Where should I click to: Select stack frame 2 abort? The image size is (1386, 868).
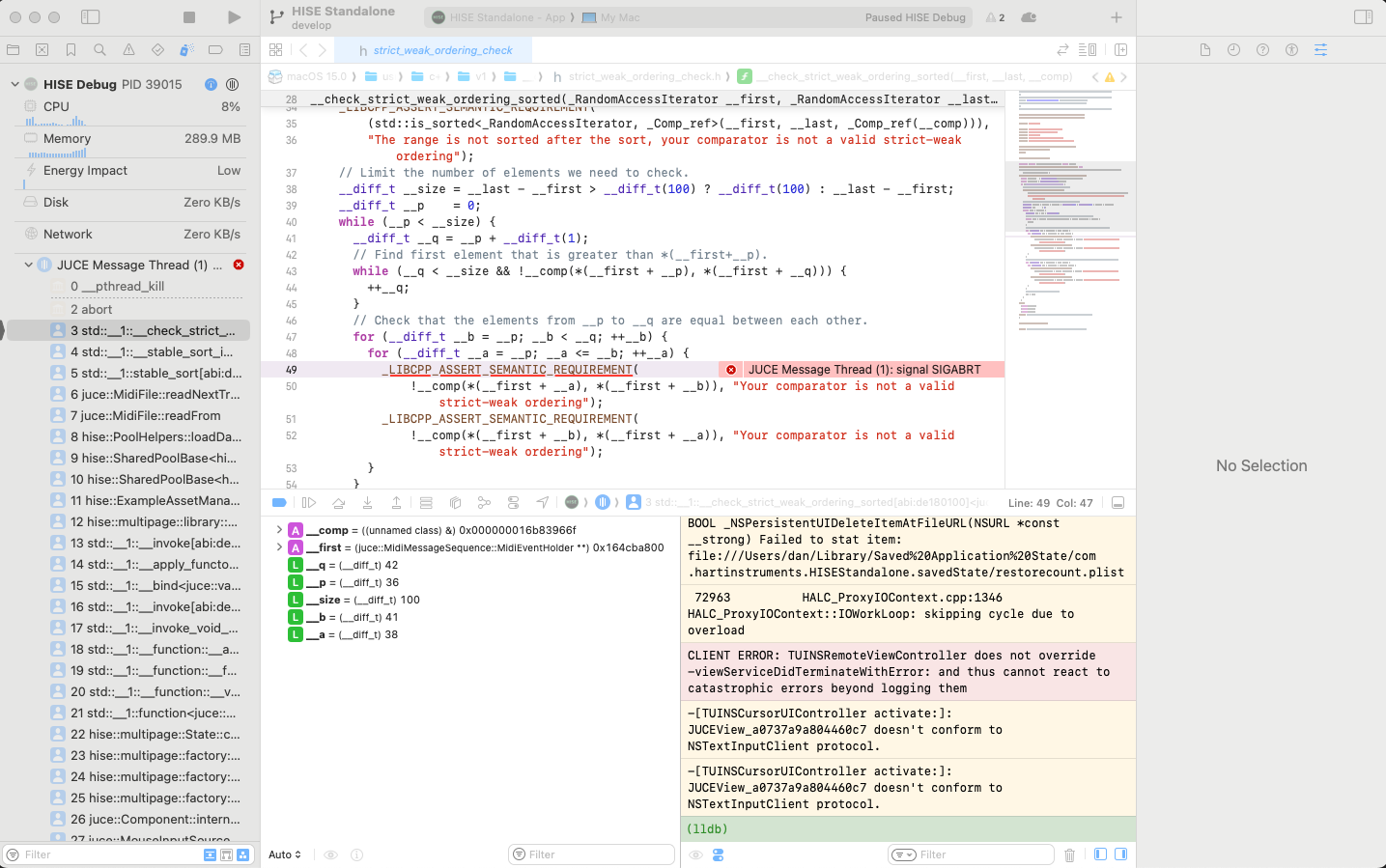coord(145,309)
